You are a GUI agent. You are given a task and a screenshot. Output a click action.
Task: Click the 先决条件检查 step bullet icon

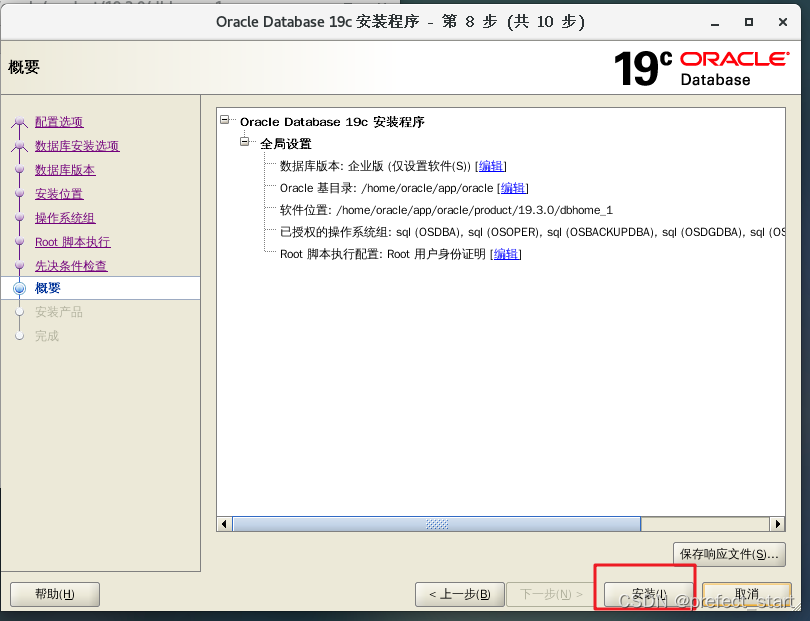[x=20, y=265]
